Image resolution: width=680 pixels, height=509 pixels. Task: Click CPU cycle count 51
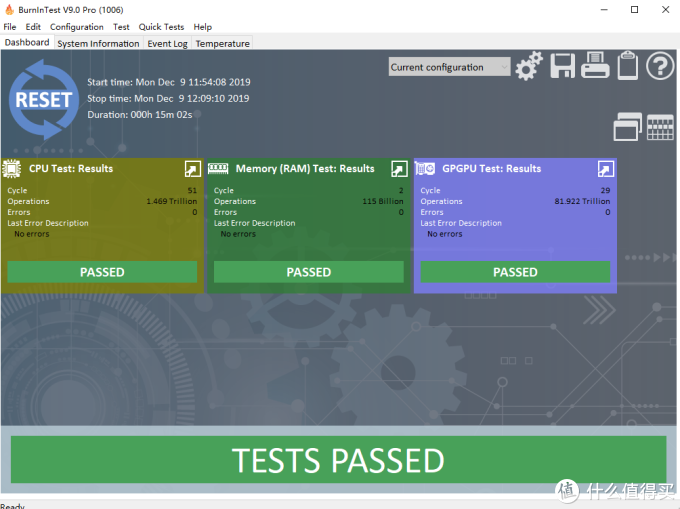(x=192, y=190)
